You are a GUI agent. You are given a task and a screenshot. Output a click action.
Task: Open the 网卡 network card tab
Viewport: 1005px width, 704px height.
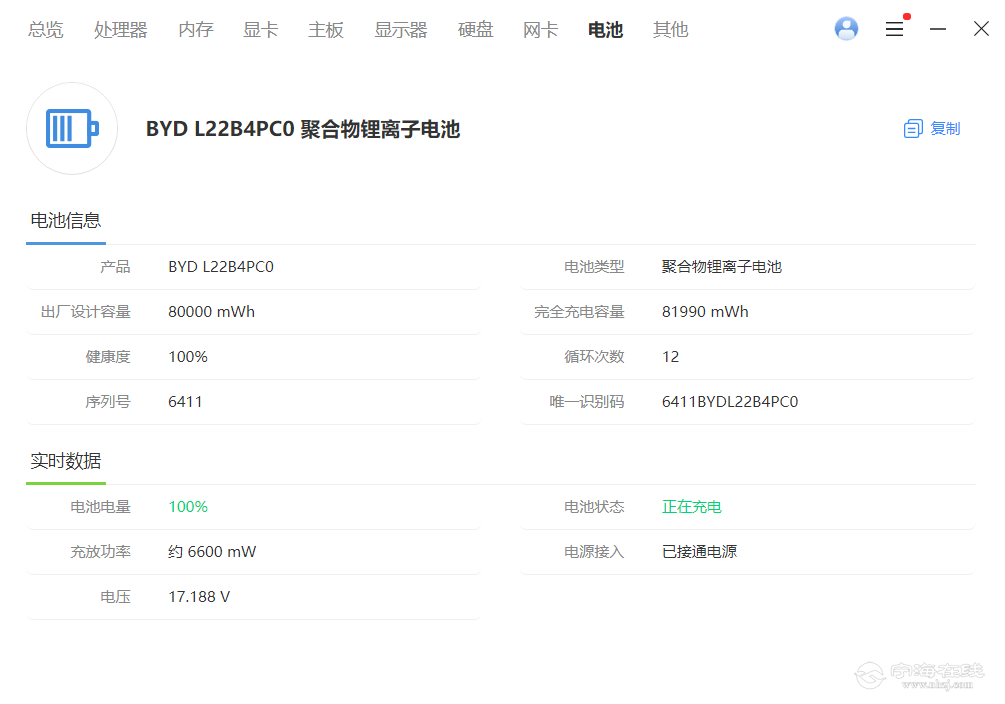click(540, 29)
